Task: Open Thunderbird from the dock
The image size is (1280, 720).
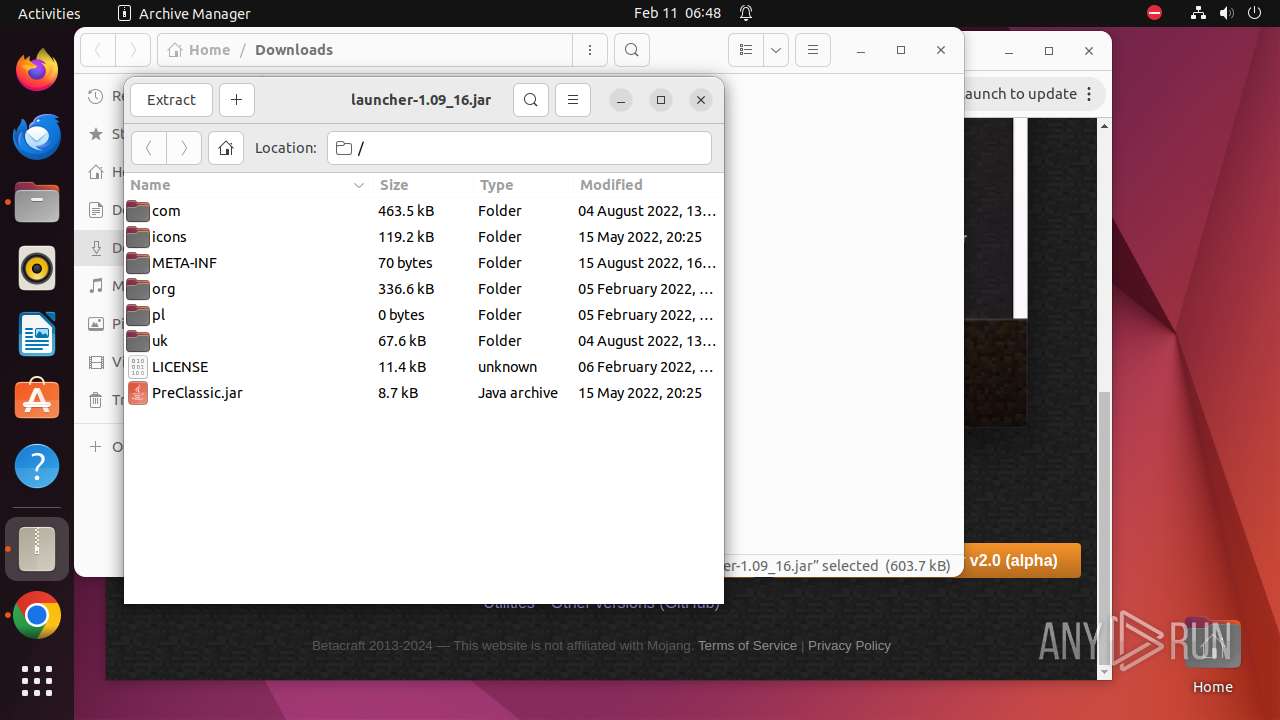Action: (37, 137)
